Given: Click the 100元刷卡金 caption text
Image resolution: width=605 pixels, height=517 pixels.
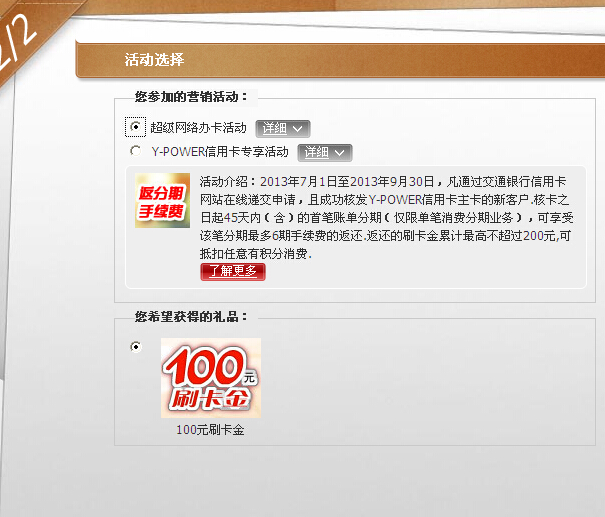Looking at the screenshot, I should point(210,430).
